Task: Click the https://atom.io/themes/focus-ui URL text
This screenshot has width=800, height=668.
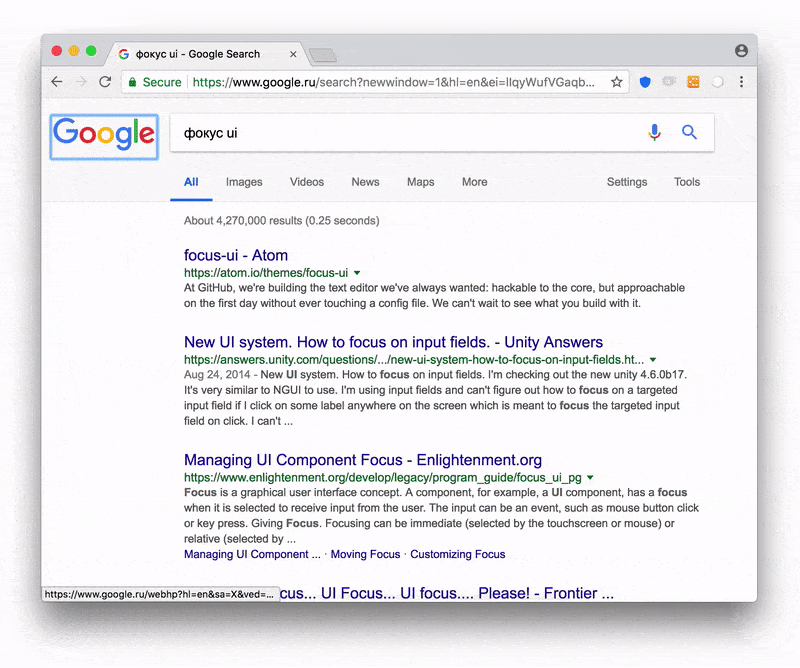Action: [x=266, y=273]
